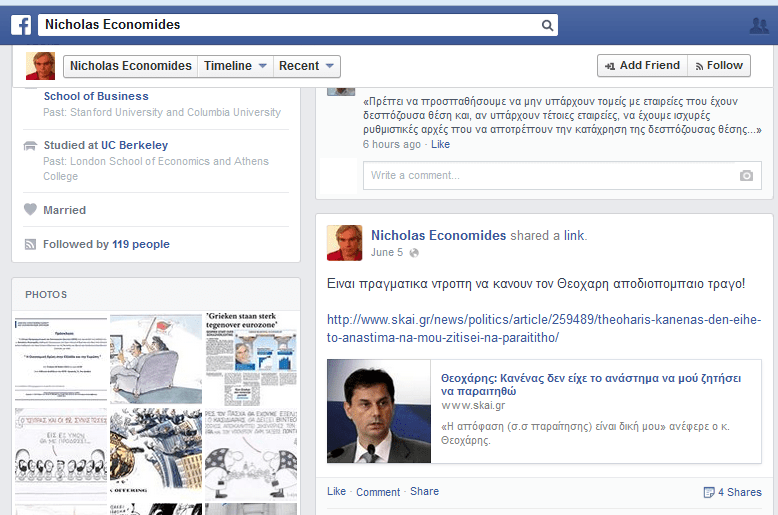
Task: Open the text document photo thumbnail
Action: point(61,359)
